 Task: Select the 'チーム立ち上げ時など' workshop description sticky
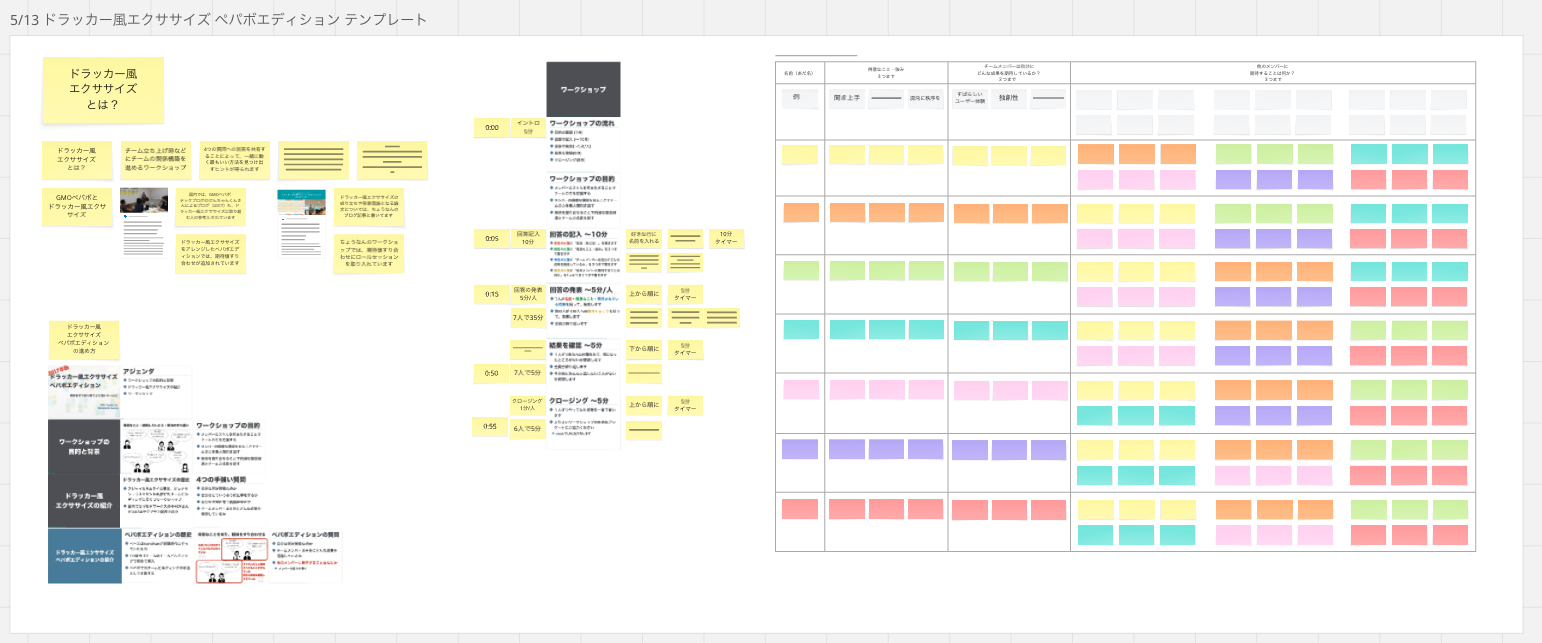155,159
